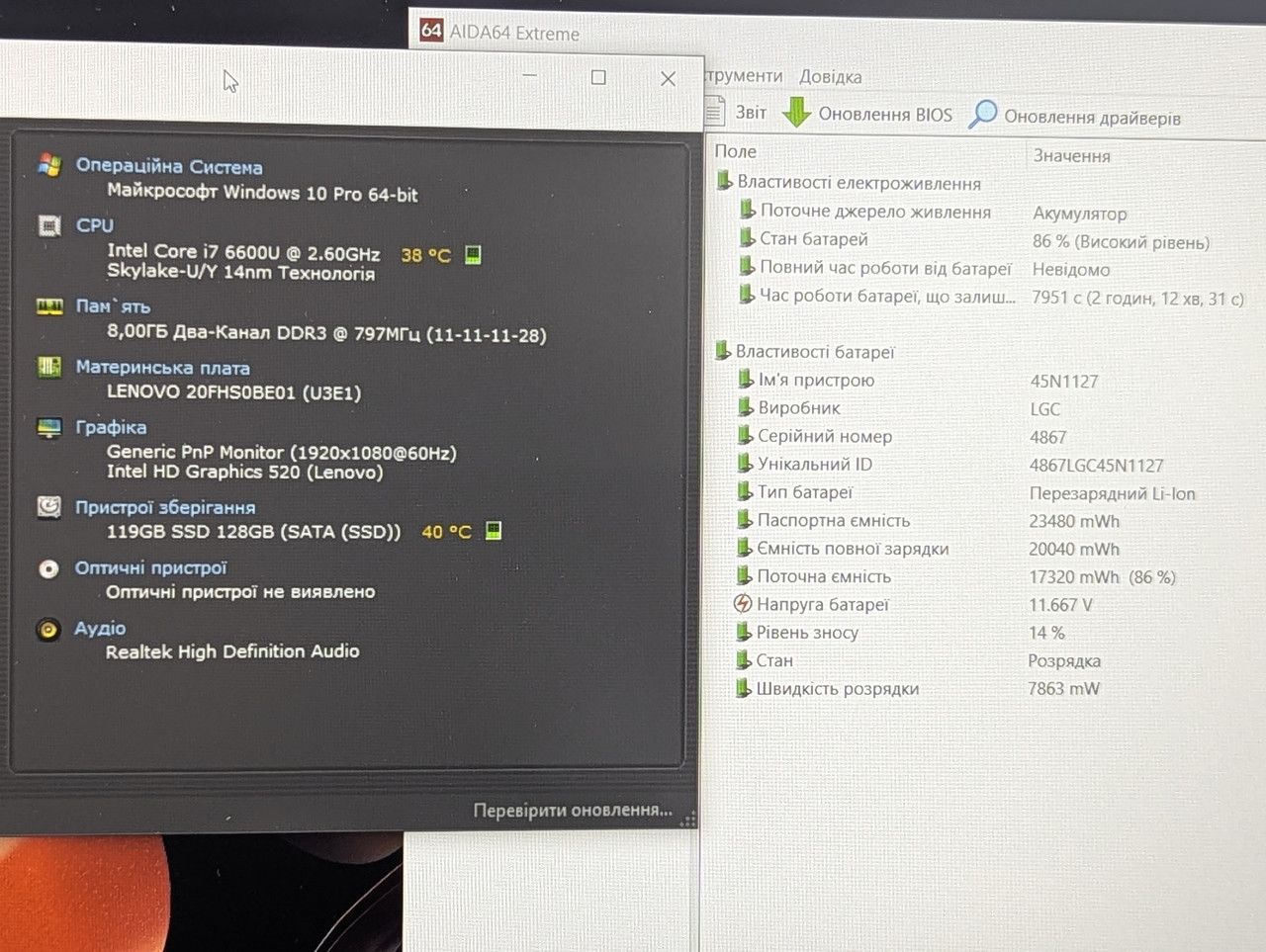Click the value 20040 mWh
The width and height of the screenshot is (1266, 952).
(x=1074, y=549)
